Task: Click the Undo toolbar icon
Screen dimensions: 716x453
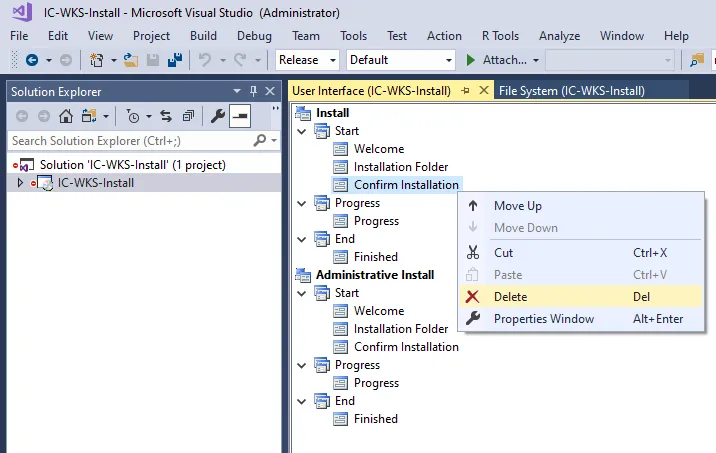Action: pos(205,60)
